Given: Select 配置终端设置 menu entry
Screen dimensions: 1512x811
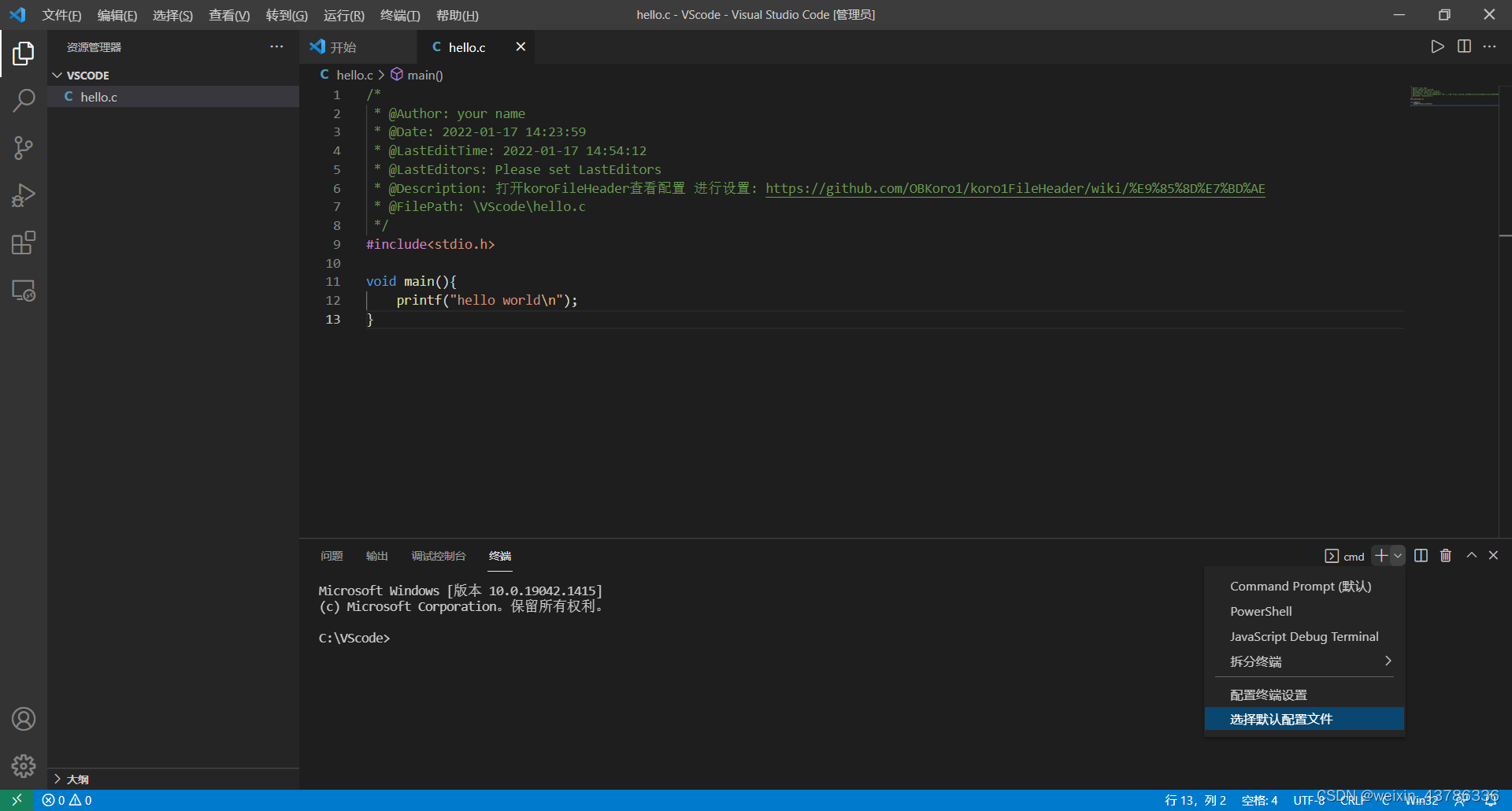Looking at the screenshot, I should 1304,694.
